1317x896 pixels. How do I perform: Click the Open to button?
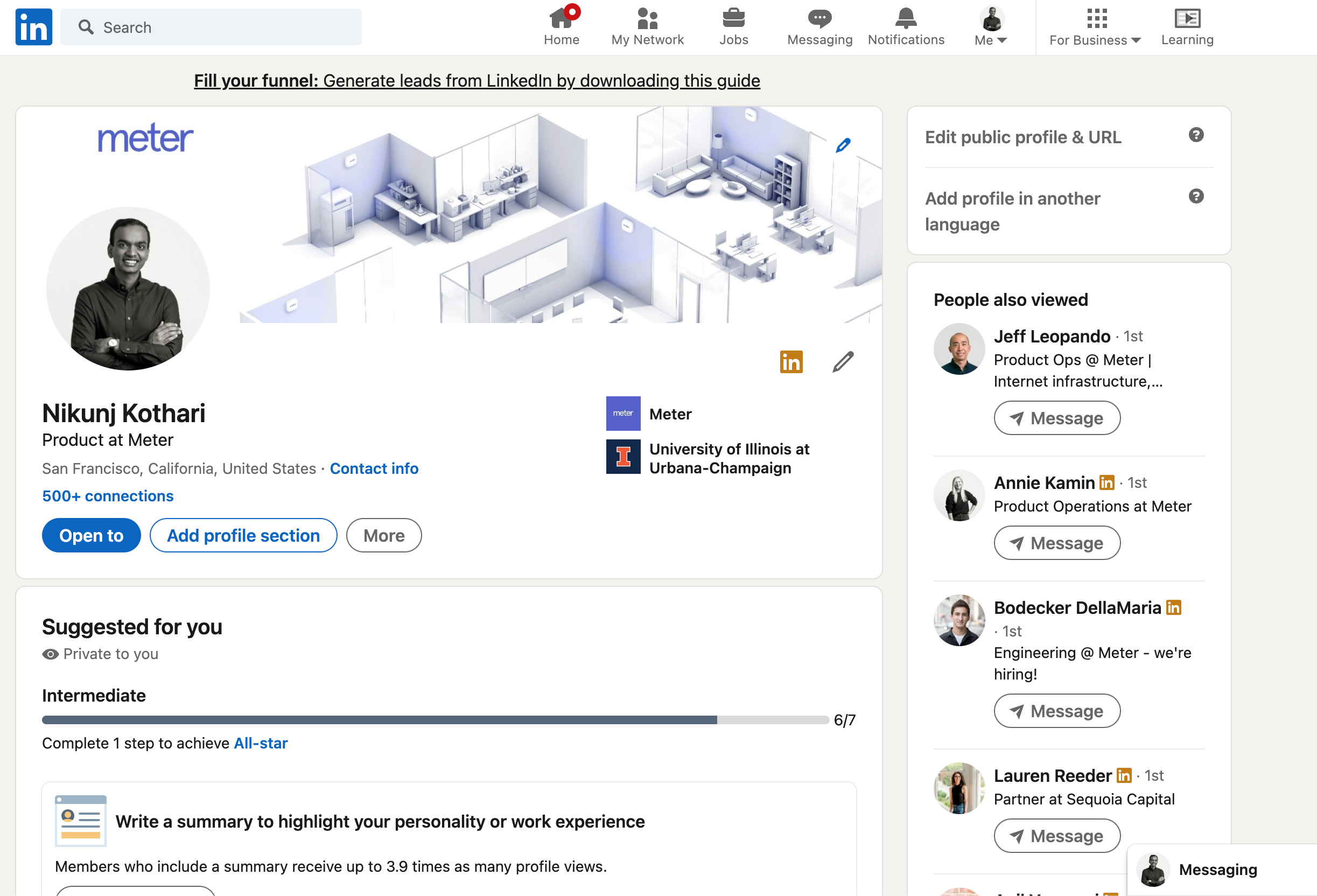pyautogui.click(x=90, y=535)
